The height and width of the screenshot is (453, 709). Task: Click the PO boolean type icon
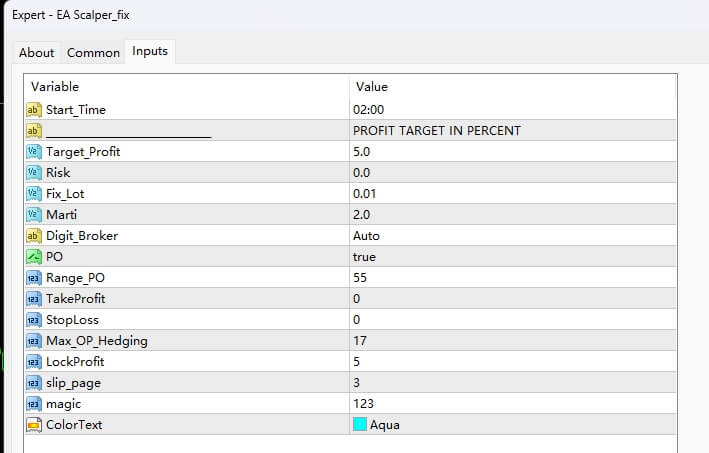coord(33,257)
